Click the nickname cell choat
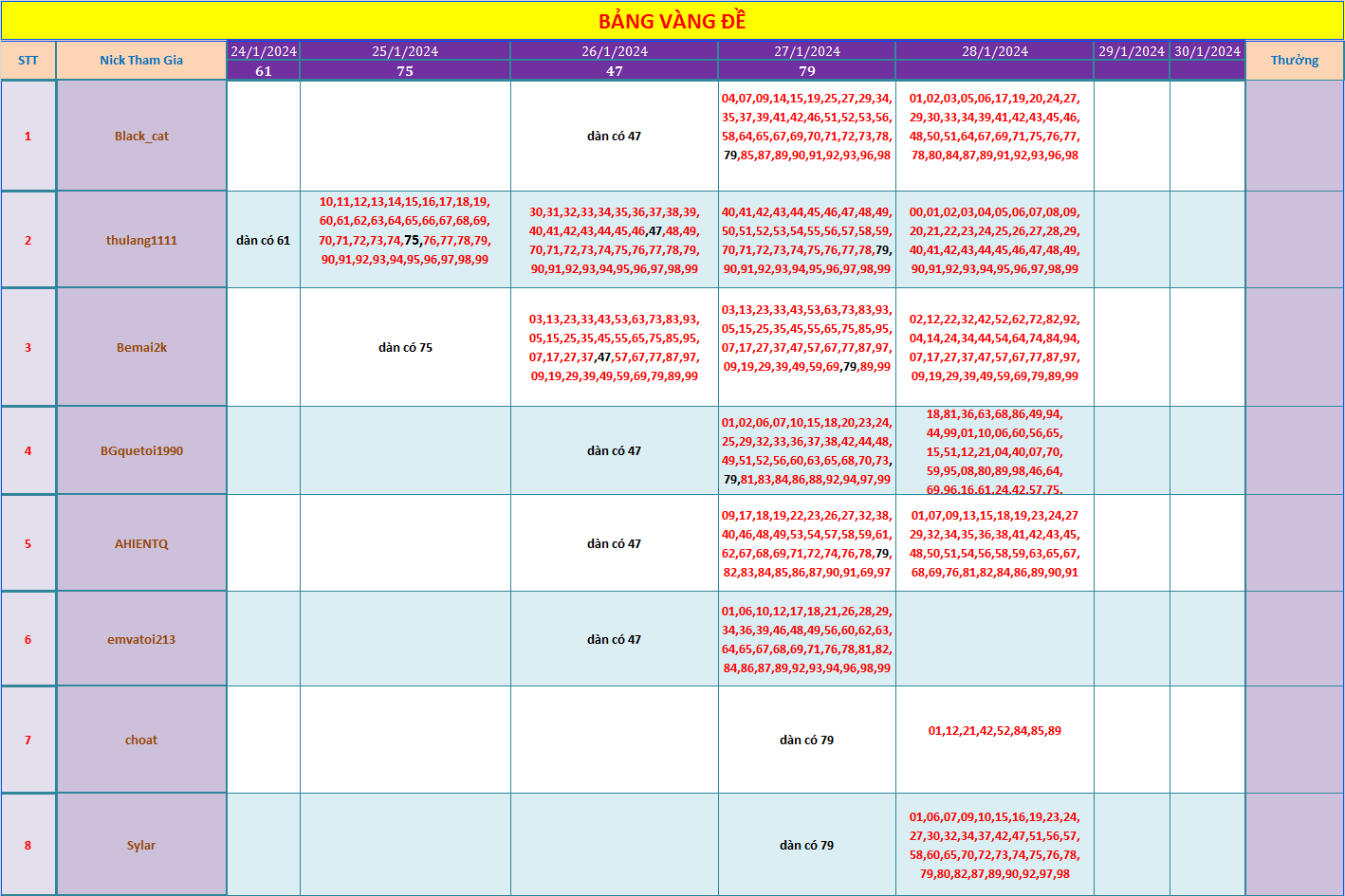This screenshot has width=1345, height=896. pos(141,740)
